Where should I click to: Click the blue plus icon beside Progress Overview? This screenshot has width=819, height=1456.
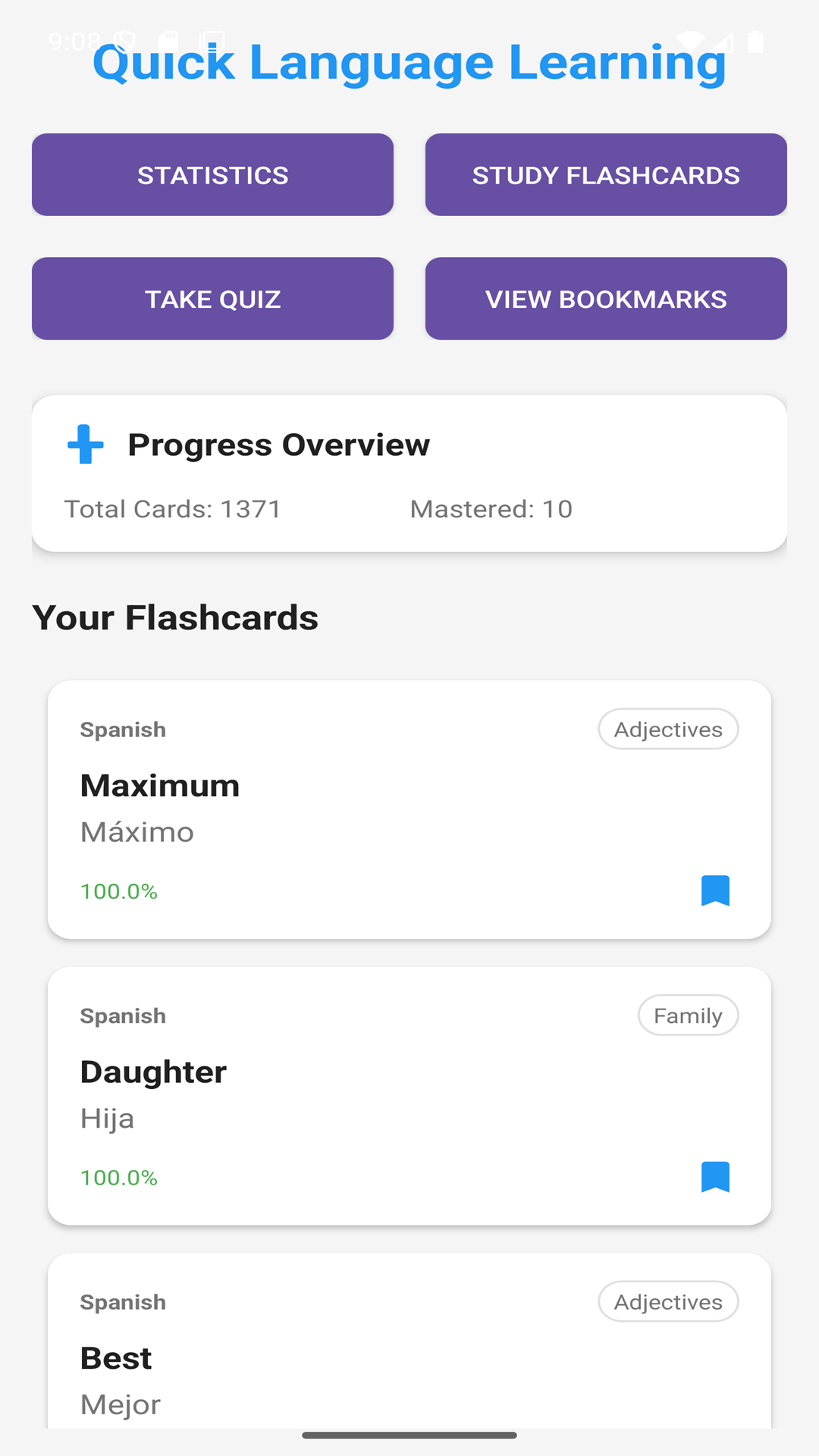pyautogui.click(x=86, y=444)
